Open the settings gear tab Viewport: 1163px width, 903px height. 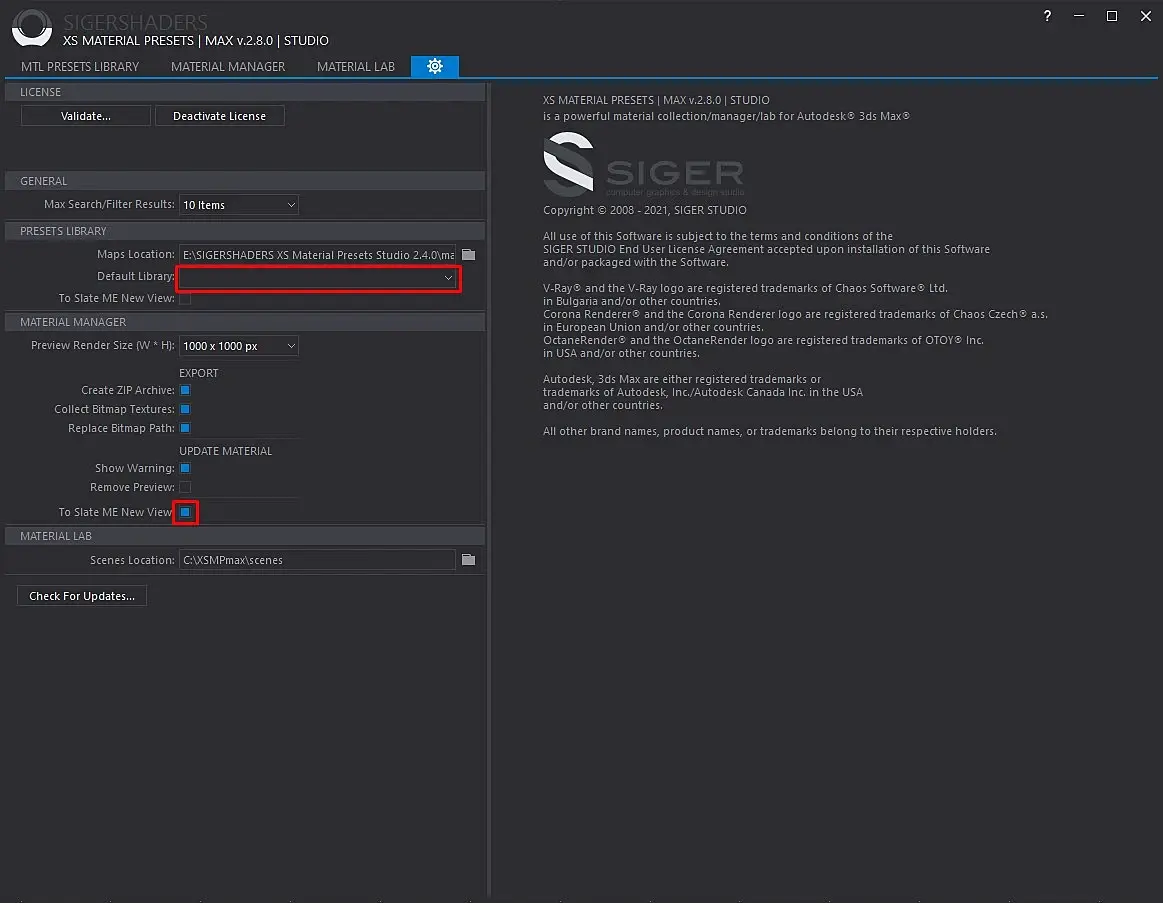tap(434, 66)
